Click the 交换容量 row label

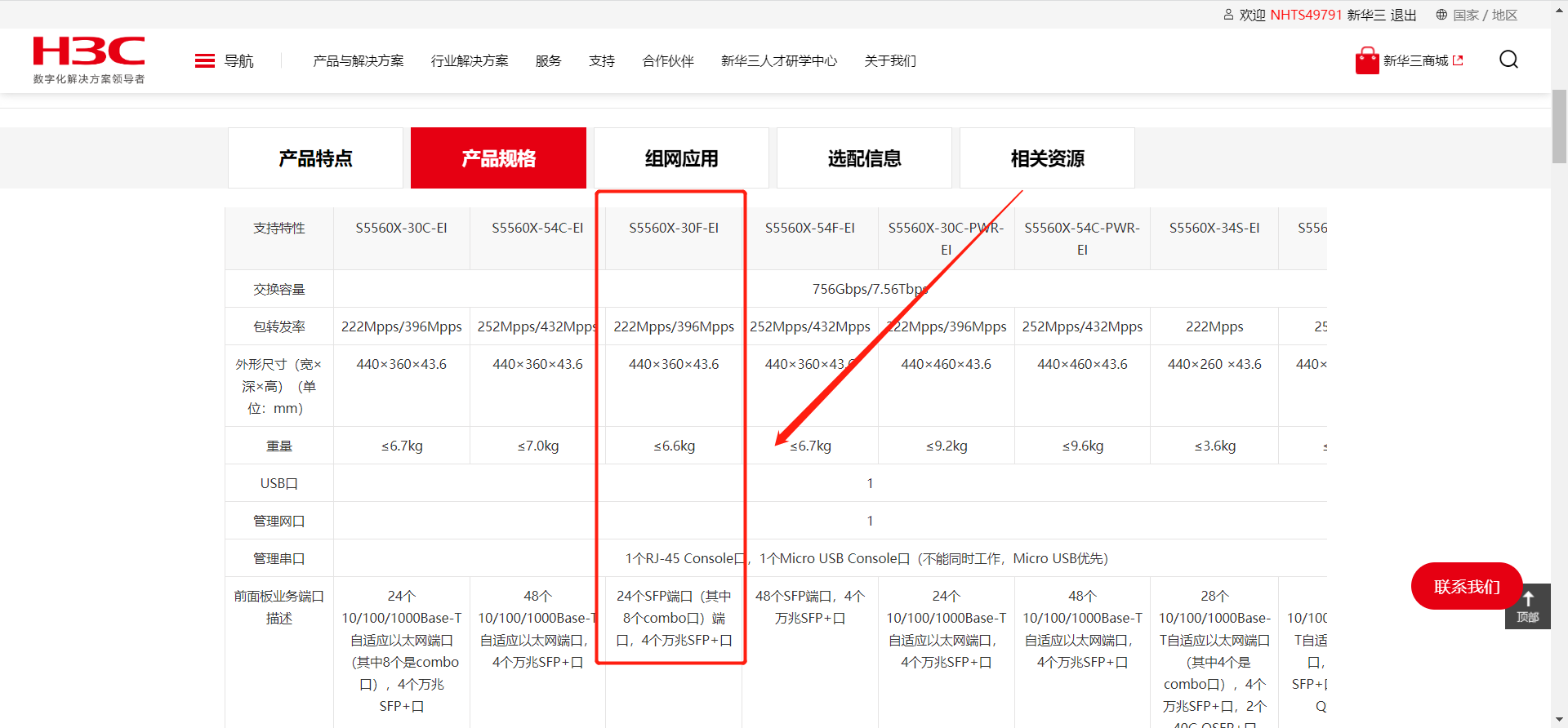(x=279, y=289)
